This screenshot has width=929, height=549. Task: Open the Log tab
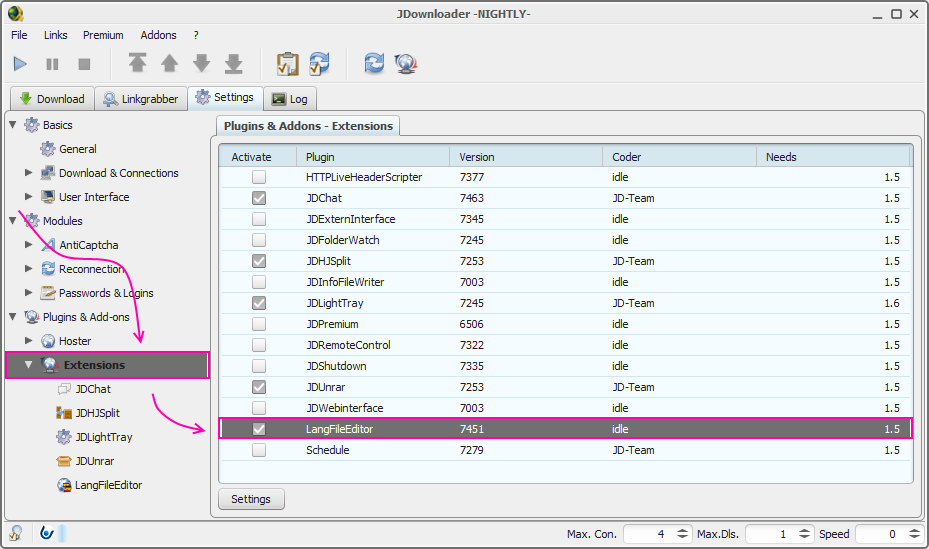pyautogui.click(x=290, y=99)
